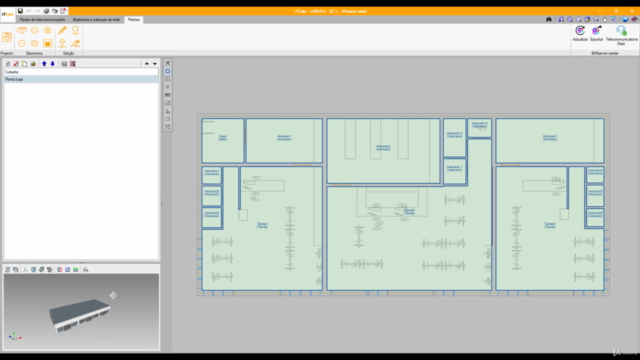The image size is (640, 360).
Task: Click the export document icon in title bar
Action: pyautogui.click(x=63, y=11)
